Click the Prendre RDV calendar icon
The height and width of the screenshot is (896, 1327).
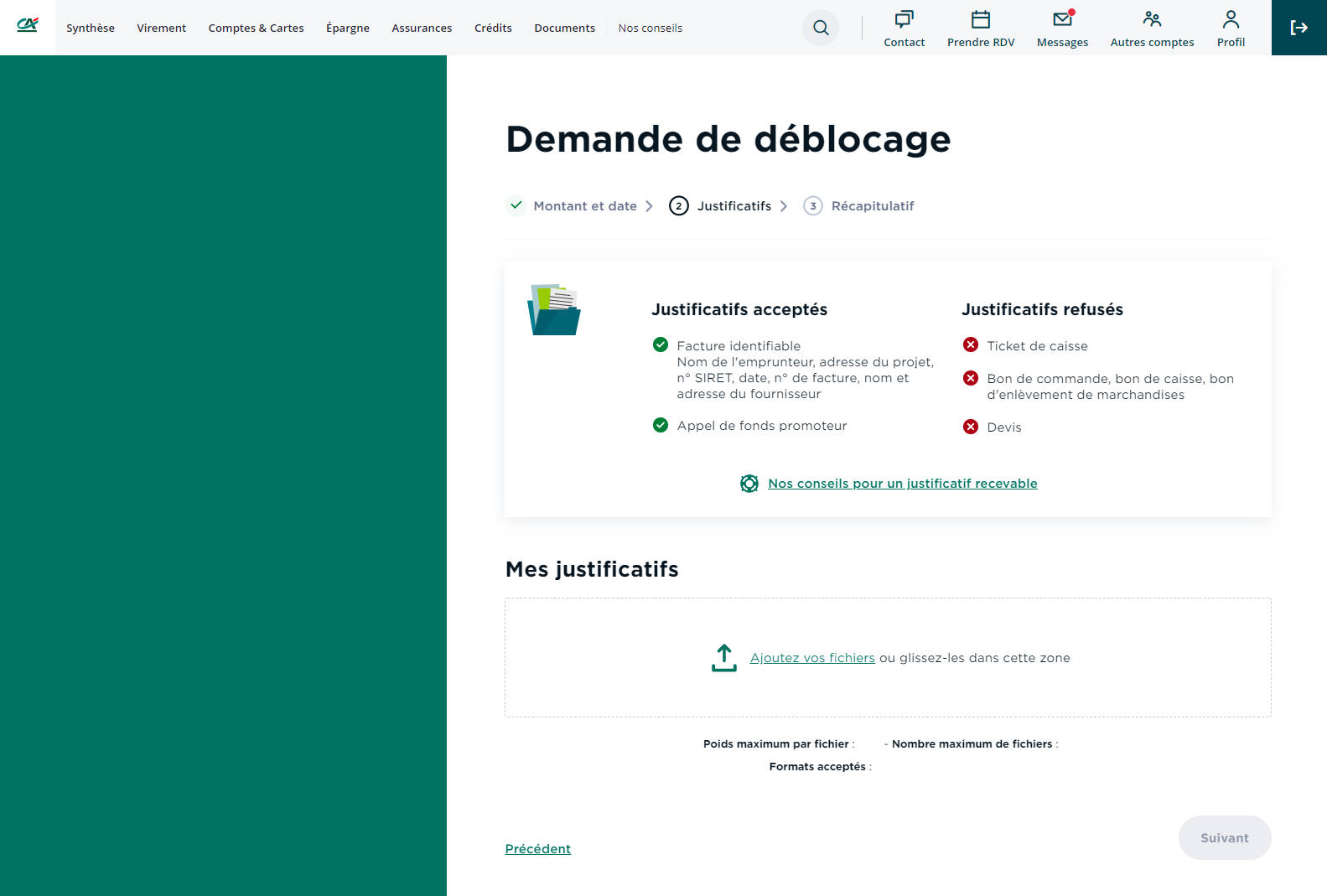(x=980, y=19)
